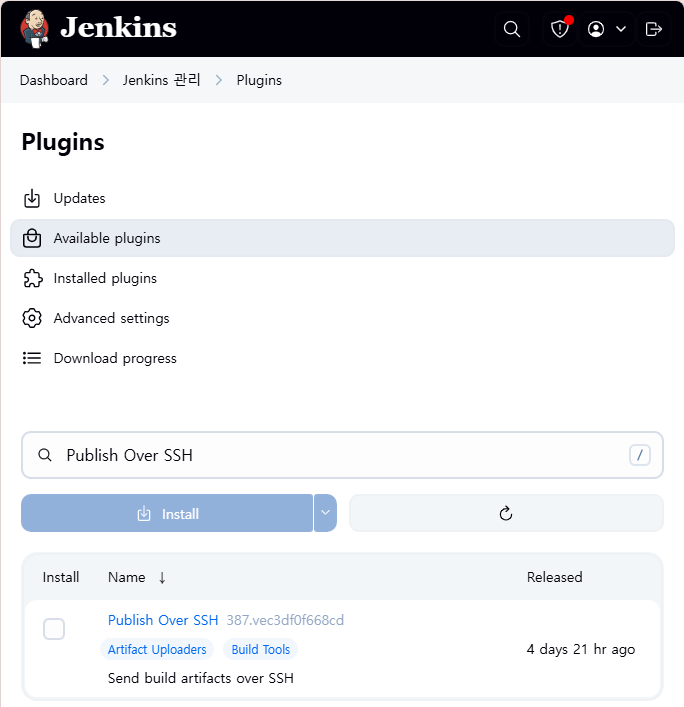Screen dimensions: 684x707
Task: Click breadcrumb chevron after Dashboard
Action: point(106,80)
